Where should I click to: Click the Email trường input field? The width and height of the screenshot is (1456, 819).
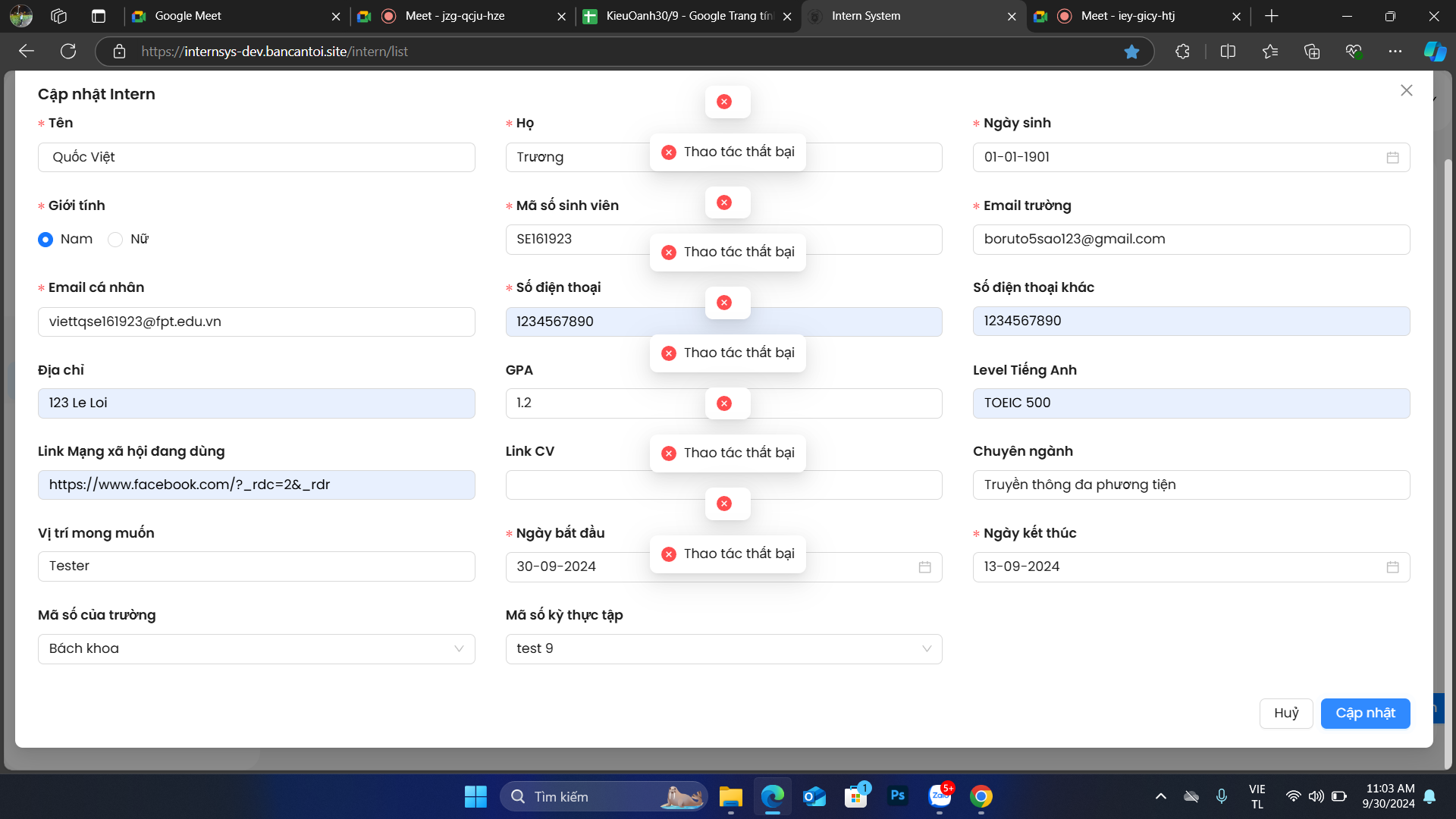(x=1191, y=240)
